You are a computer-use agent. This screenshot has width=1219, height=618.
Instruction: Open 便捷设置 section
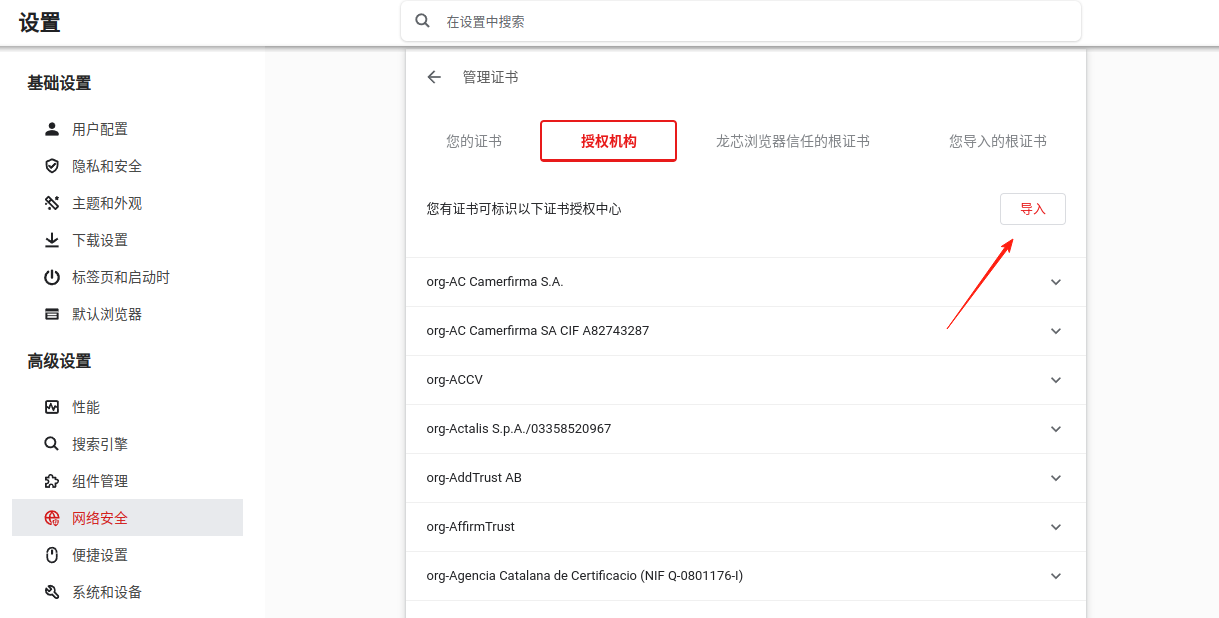click(127, 555)
